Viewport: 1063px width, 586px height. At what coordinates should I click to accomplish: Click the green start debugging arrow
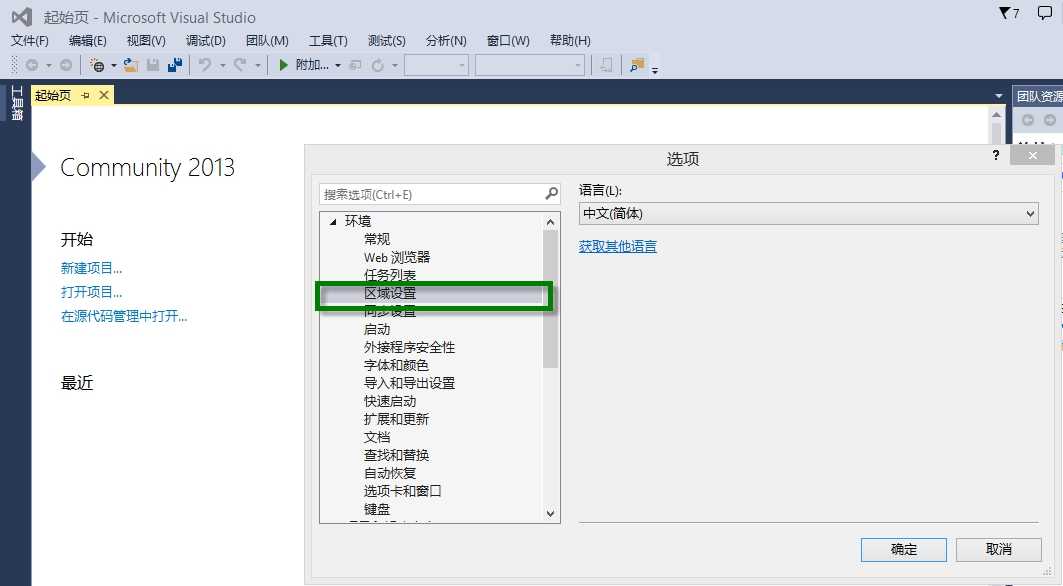(283, 65)
